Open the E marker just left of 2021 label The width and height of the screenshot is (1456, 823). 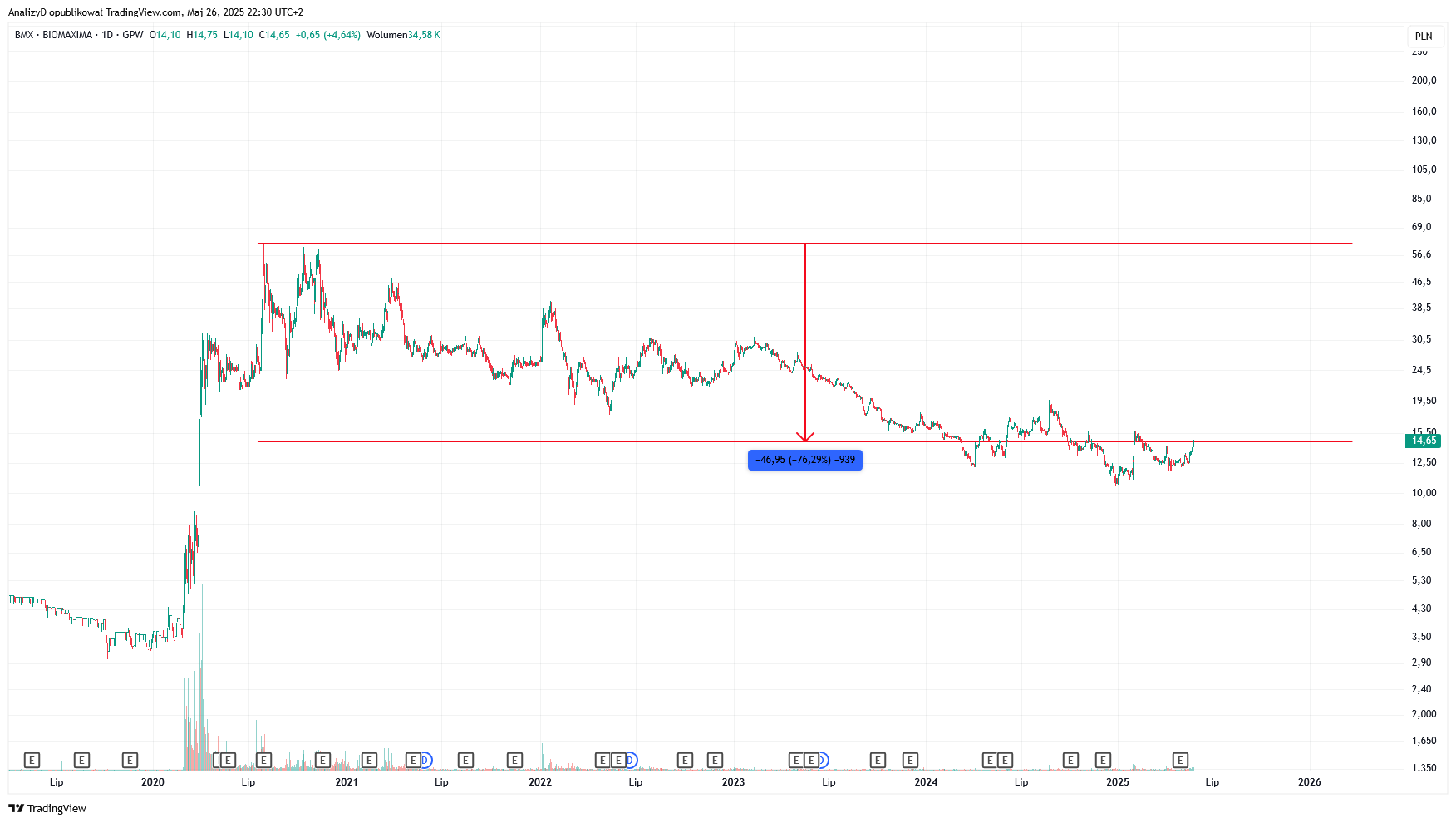[322, 760]
